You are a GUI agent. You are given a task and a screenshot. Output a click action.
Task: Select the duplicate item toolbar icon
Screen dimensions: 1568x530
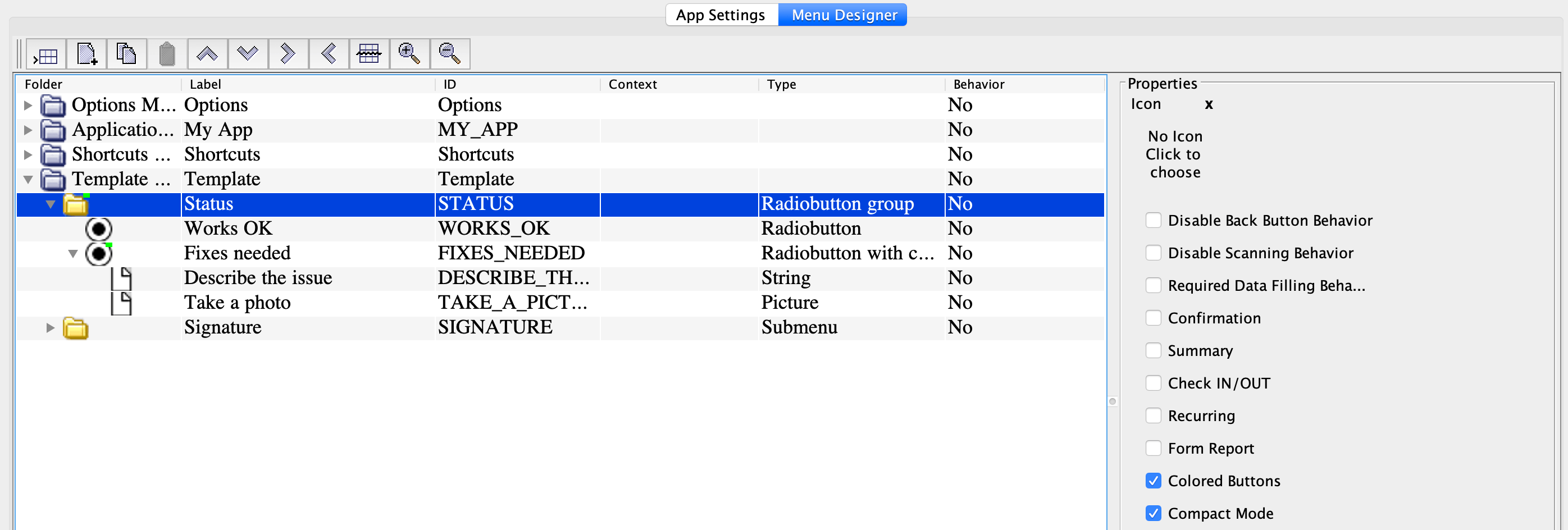coord(126,53)
